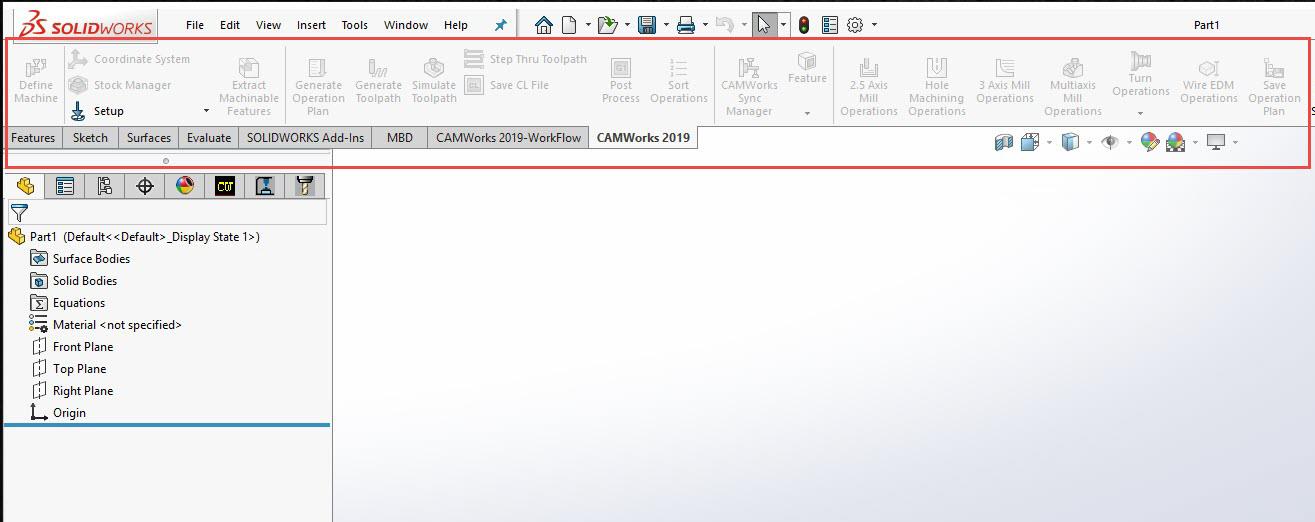Viewport: 1315px width, 522px height.
Task: Click the Rebuild traffic light icon
Action: coord(803,25)
